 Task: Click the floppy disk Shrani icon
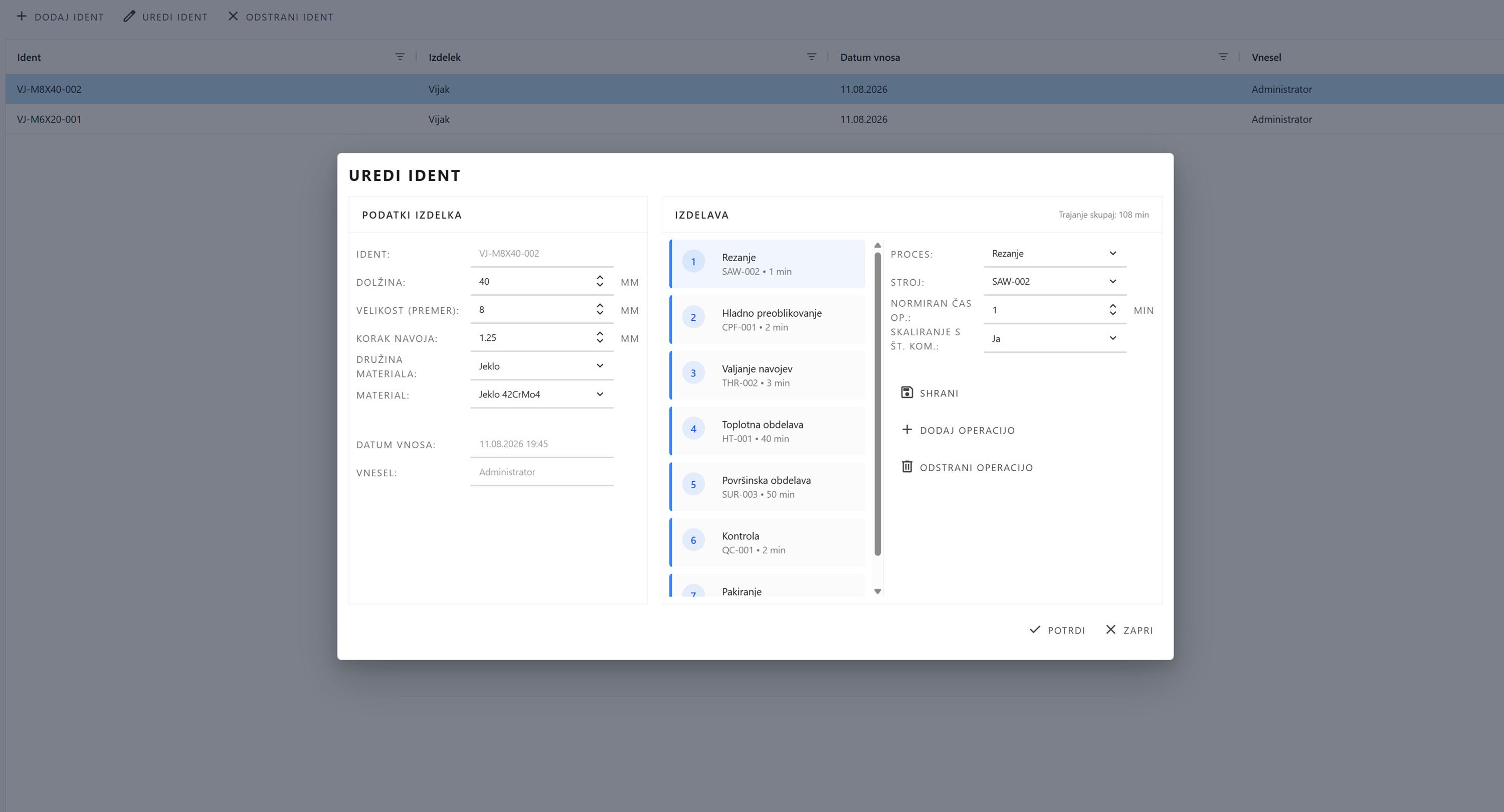(907, 392)
